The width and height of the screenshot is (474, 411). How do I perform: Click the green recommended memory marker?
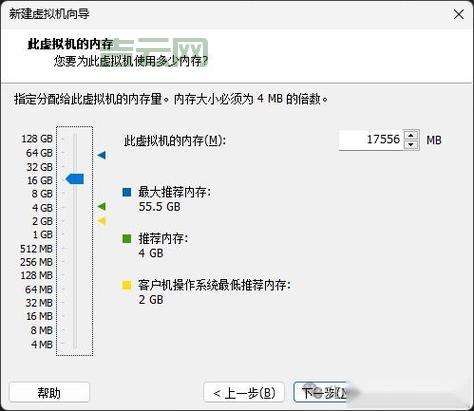point(102,207)
